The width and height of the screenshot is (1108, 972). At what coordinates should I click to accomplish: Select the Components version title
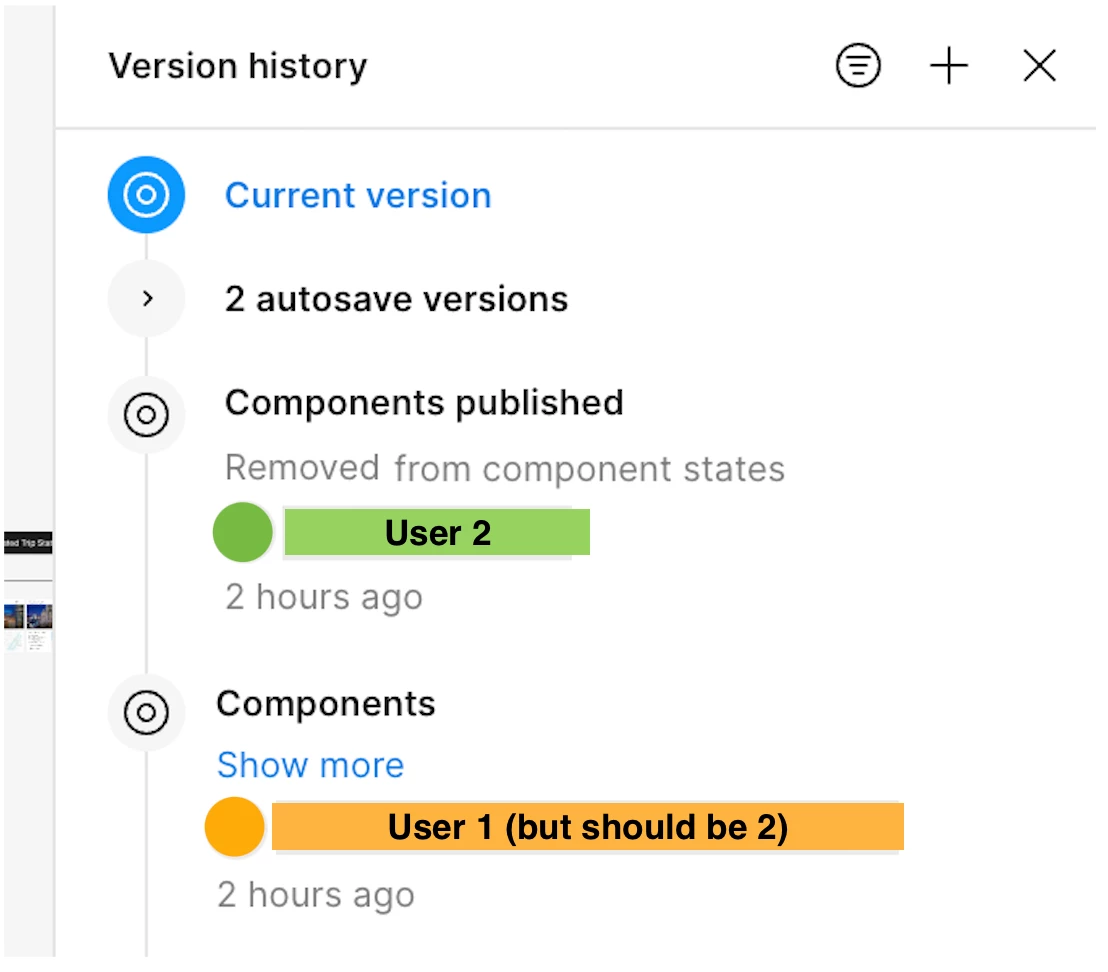326,704
